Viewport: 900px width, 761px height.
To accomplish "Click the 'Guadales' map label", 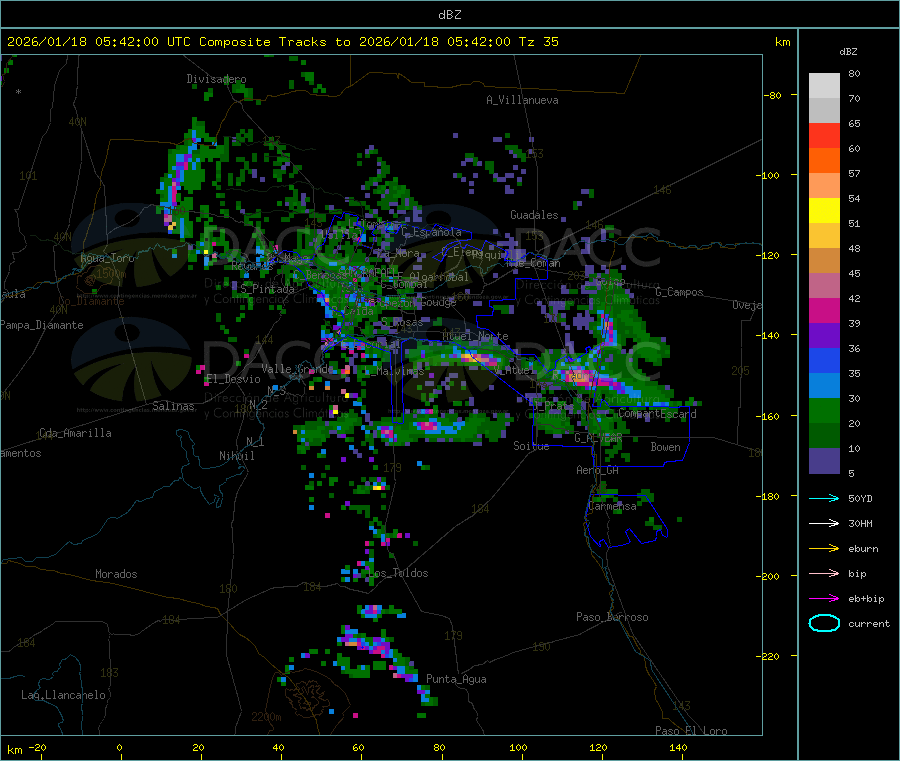I will (534, 215).
